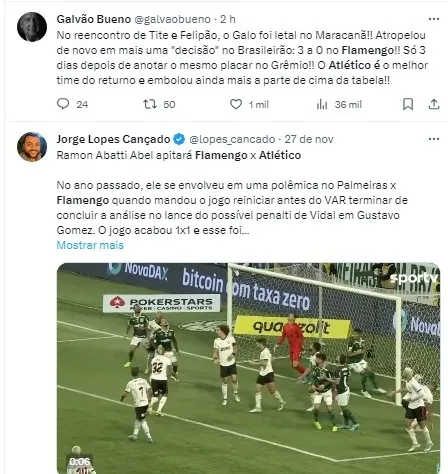This screenshot has height=474, width=448.
Task: Expand tweet text with Mostrar mais
Action: [90, 245]
